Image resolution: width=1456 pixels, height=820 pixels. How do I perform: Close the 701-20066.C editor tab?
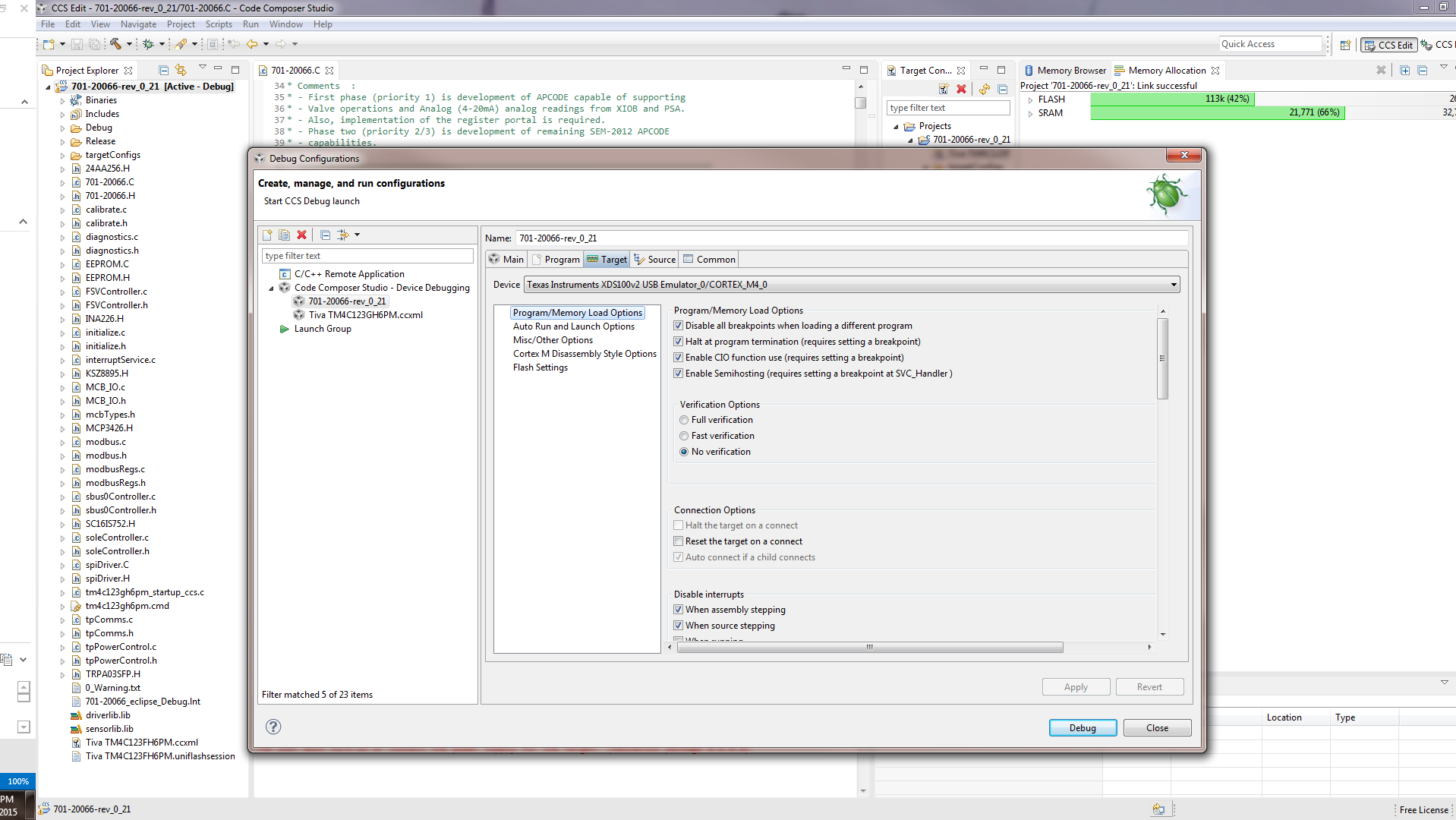[329, 71]
